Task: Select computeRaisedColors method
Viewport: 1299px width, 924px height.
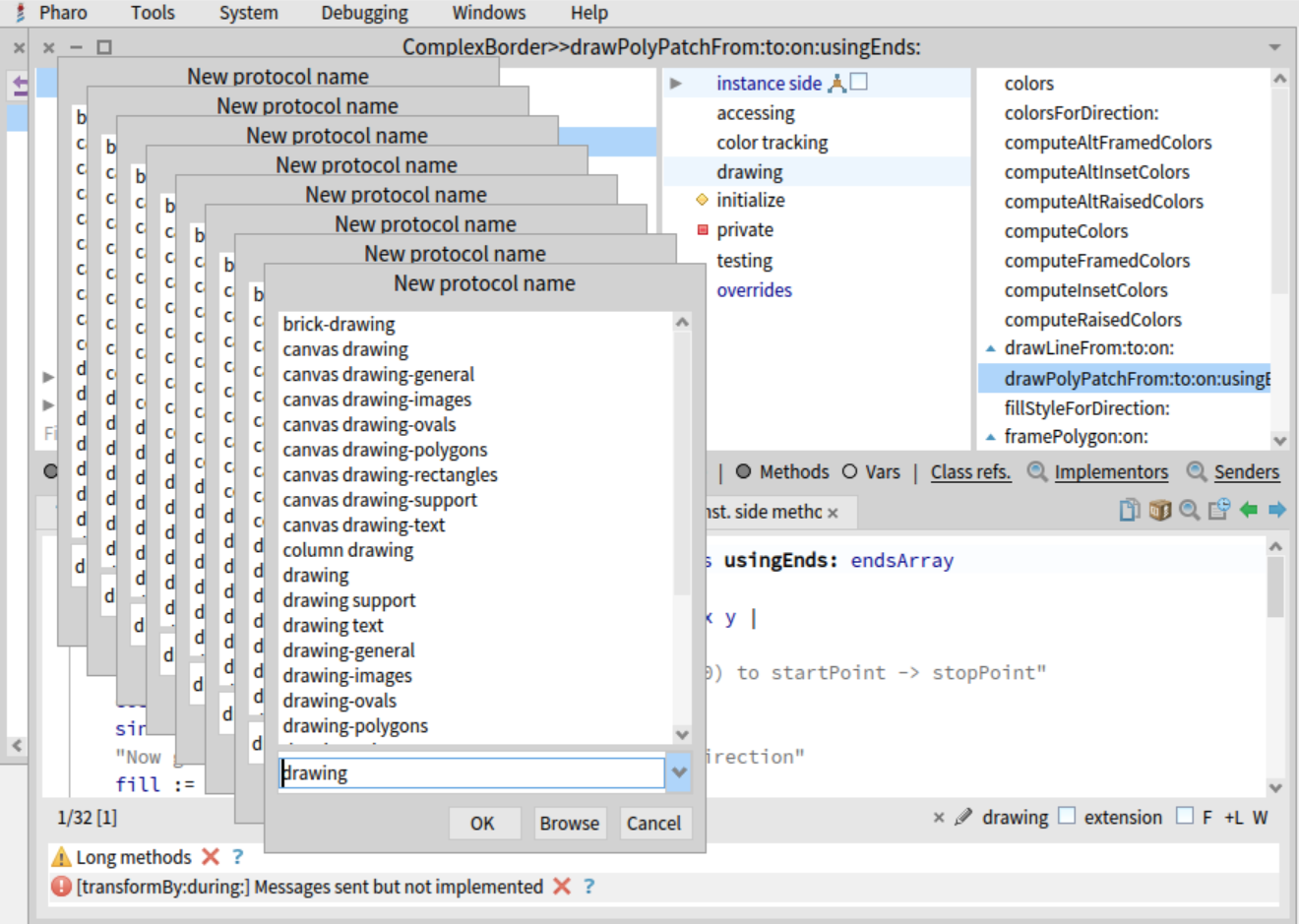Action: [x=1092, y=320]
